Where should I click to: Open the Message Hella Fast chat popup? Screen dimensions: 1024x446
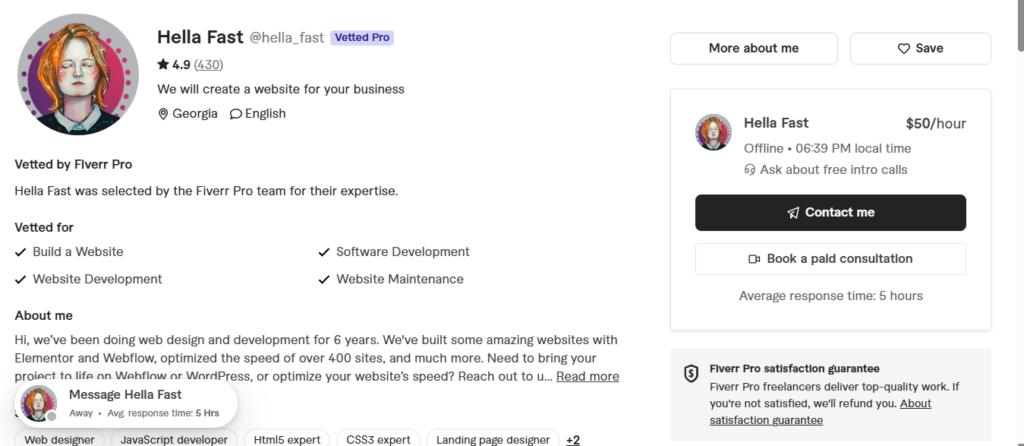click(126, 403)
